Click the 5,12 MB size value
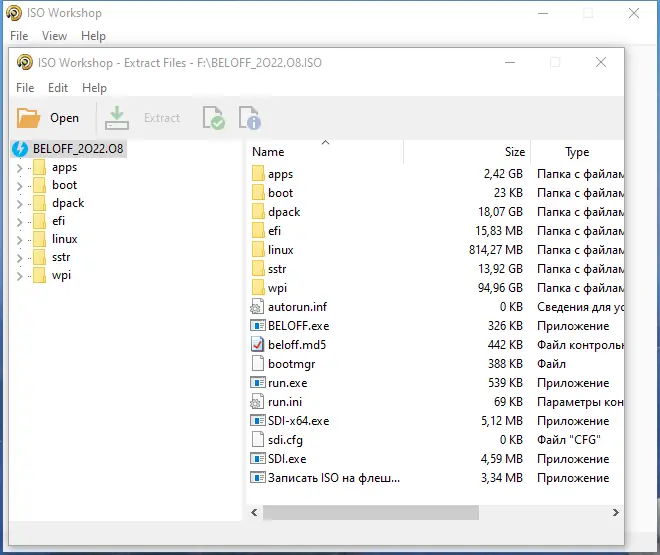The width and height of the screenshot is (660, 555). 502,421
